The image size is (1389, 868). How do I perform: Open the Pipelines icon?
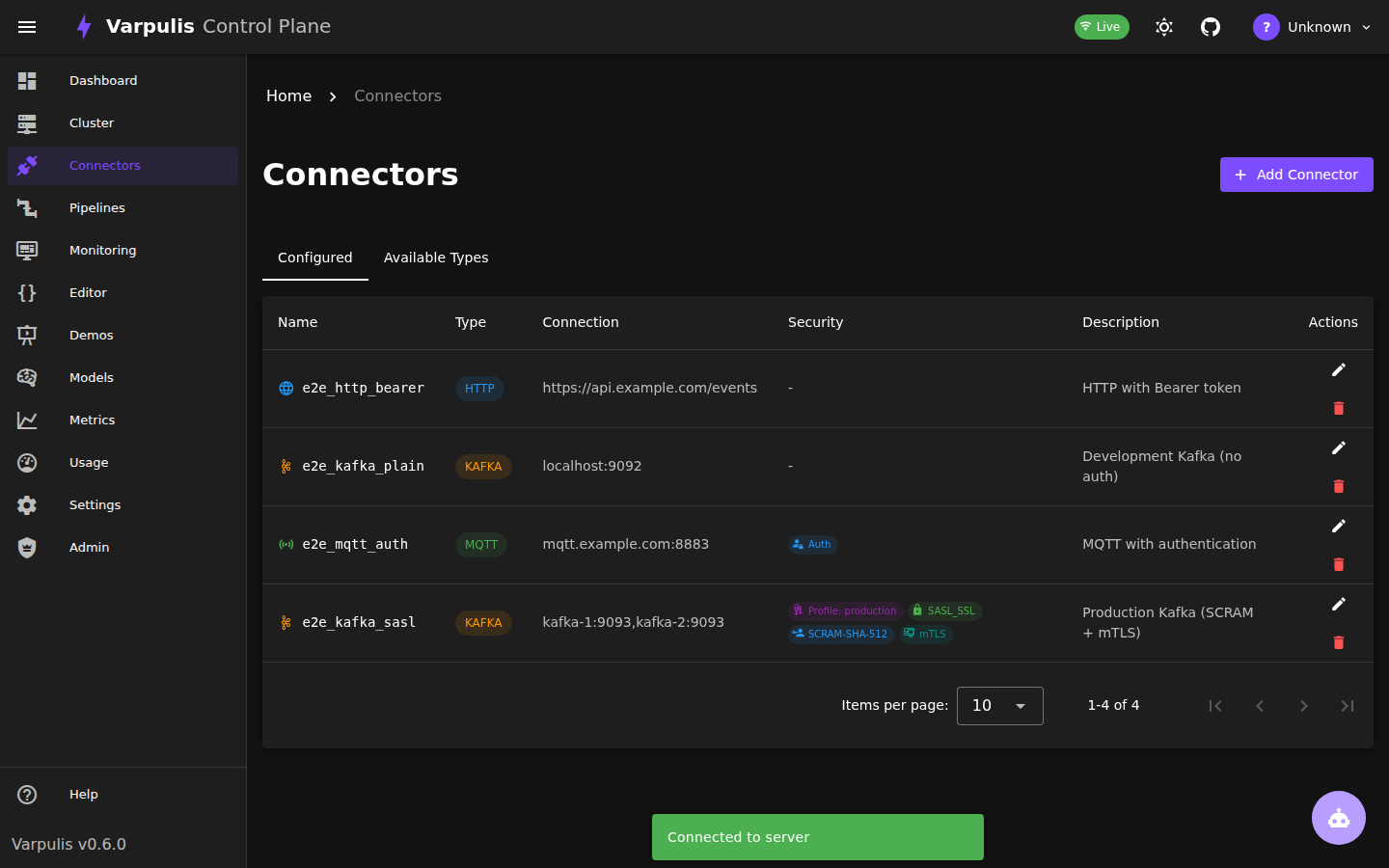point(27,207)
